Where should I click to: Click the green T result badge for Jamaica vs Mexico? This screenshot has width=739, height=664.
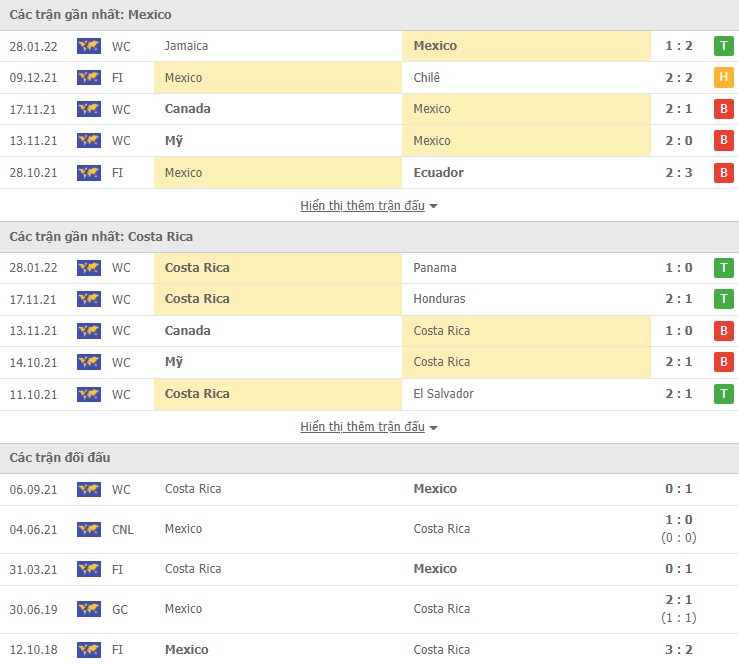click(723, 46)
